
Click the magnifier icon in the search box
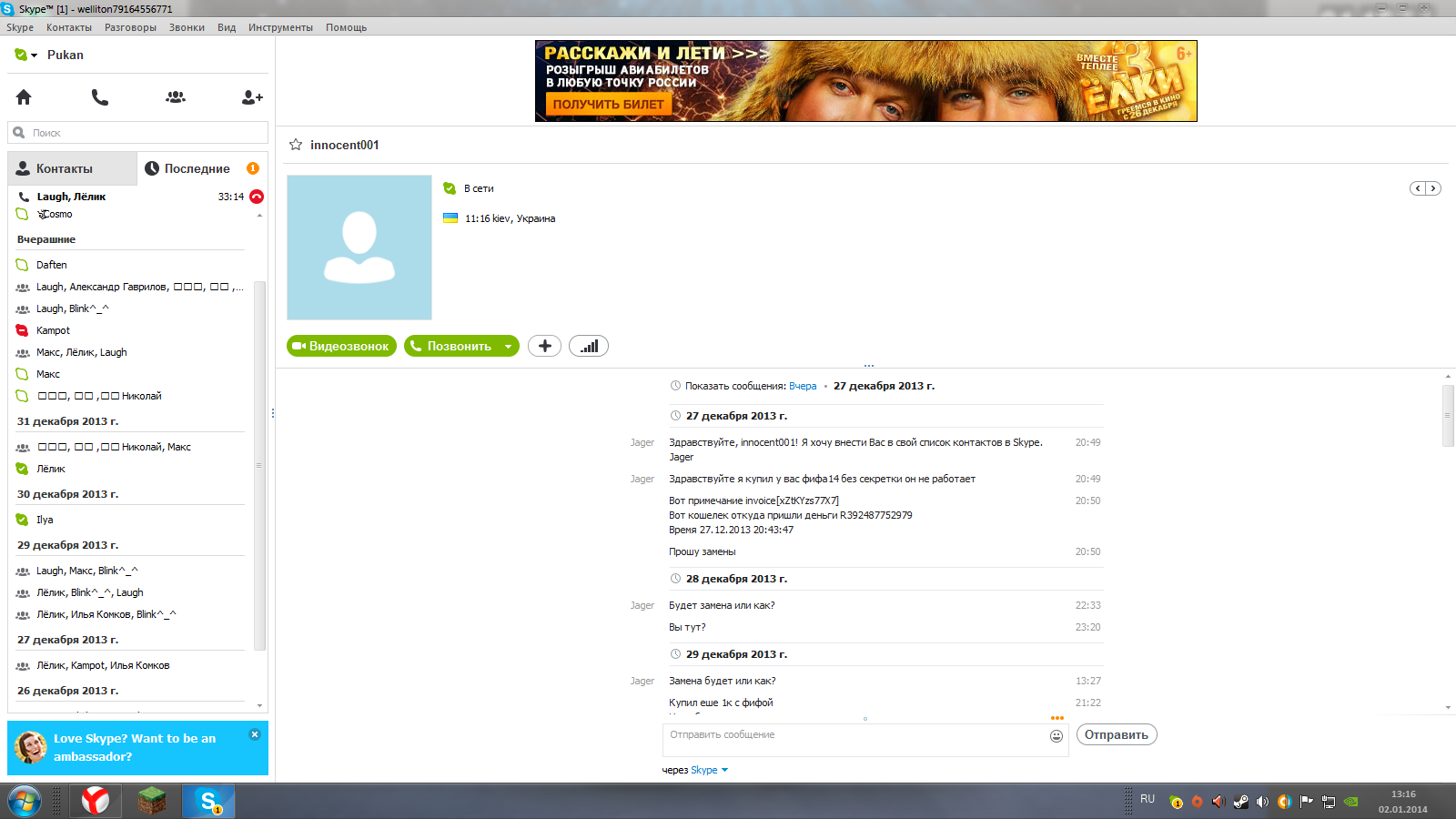[x=19, y=133]
